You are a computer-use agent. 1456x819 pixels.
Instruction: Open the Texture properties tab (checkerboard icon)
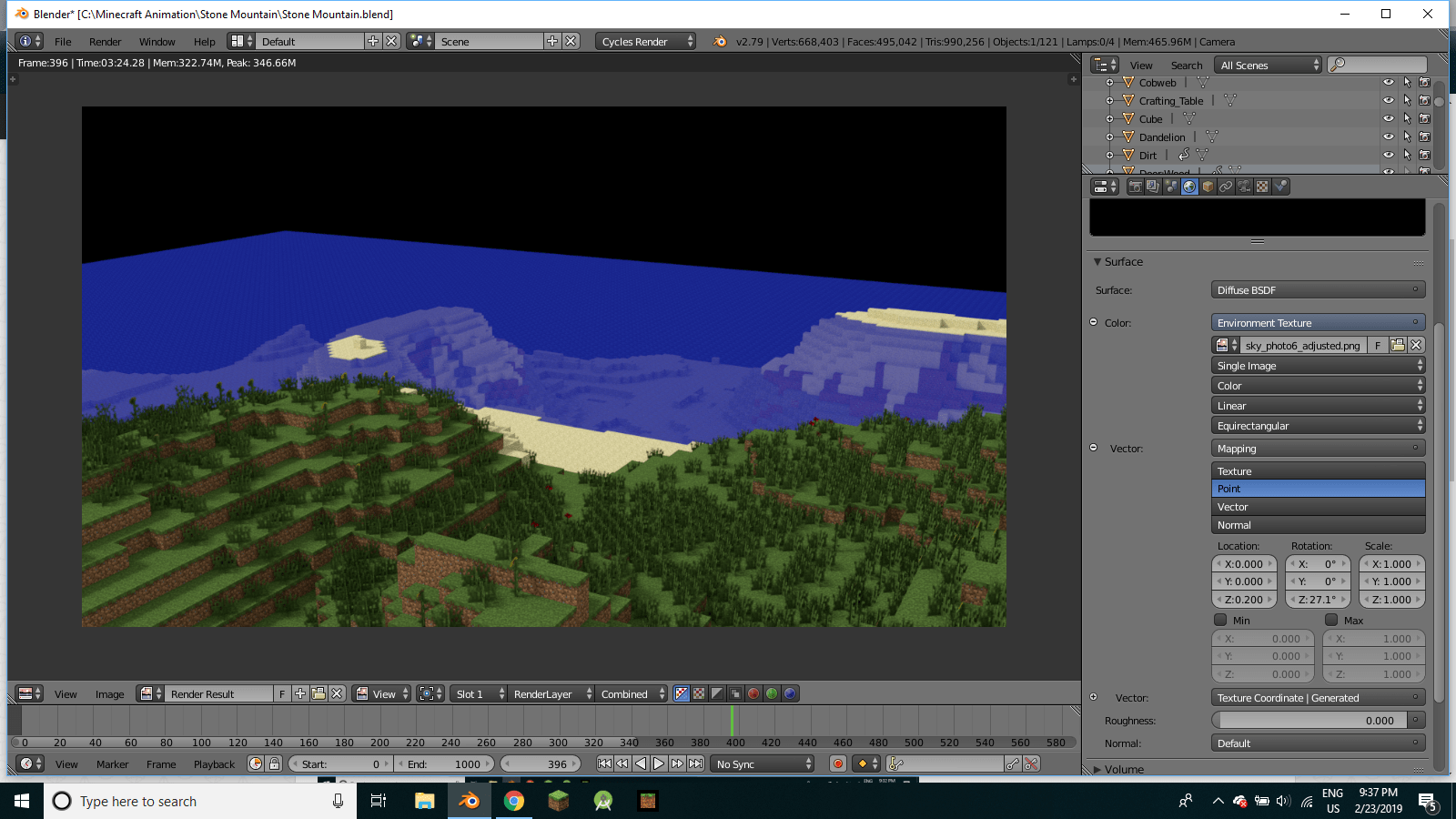pyautogui.click(x=1262, y=187)
